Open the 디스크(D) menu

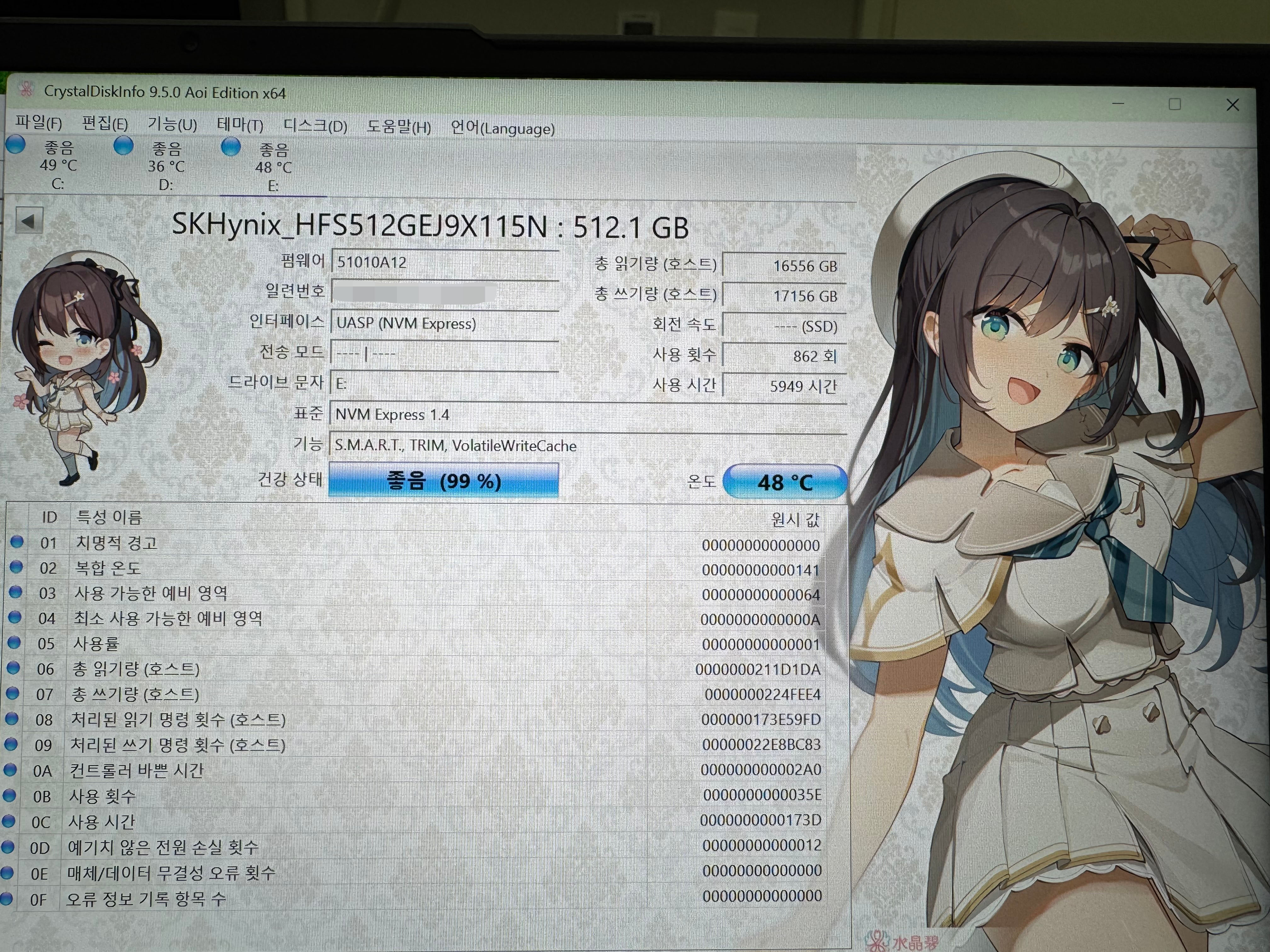[315, 126]
